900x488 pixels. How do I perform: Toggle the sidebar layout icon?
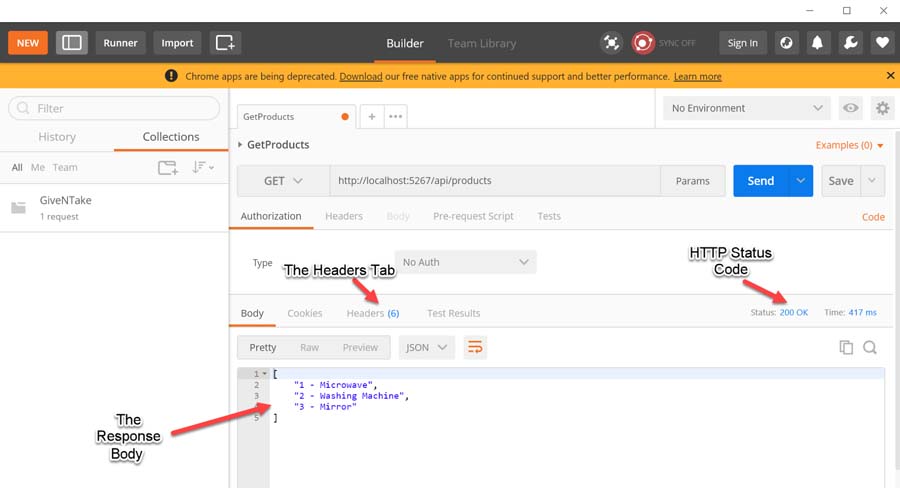(72, 43)
